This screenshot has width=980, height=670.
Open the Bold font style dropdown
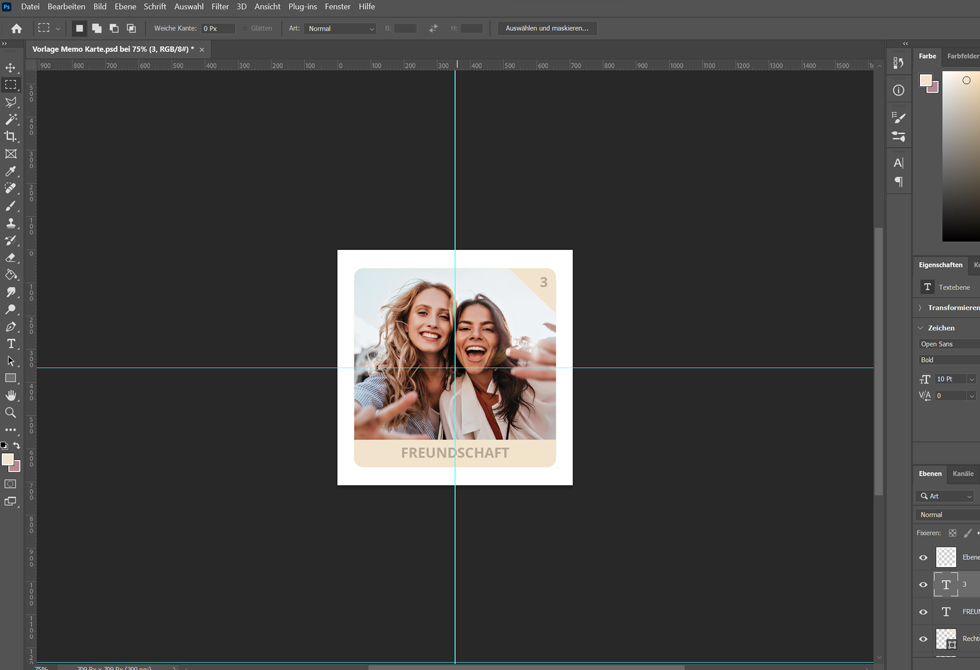tap(948, 360)
